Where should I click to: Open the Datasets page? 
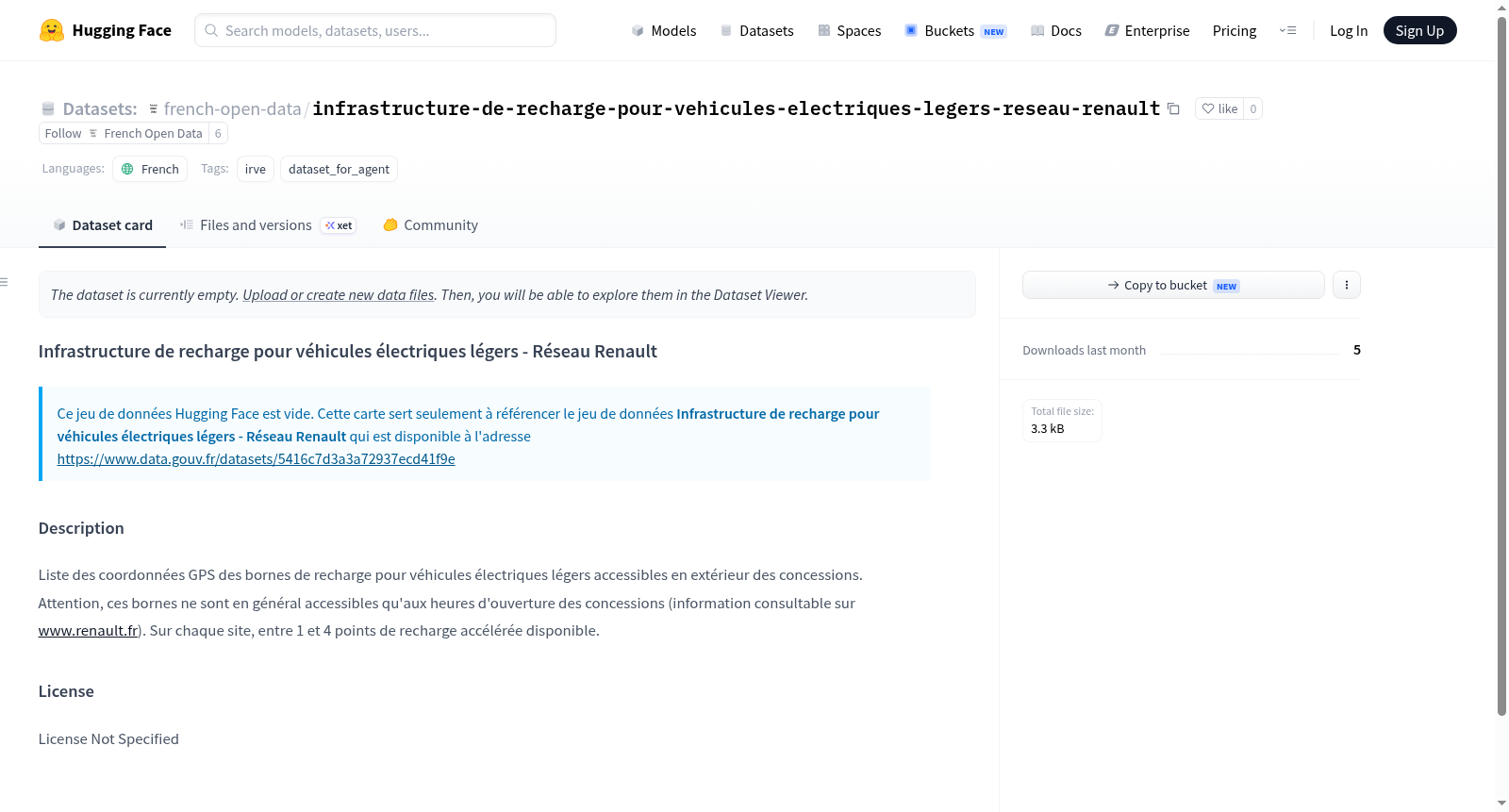click(x=756, y=31)
